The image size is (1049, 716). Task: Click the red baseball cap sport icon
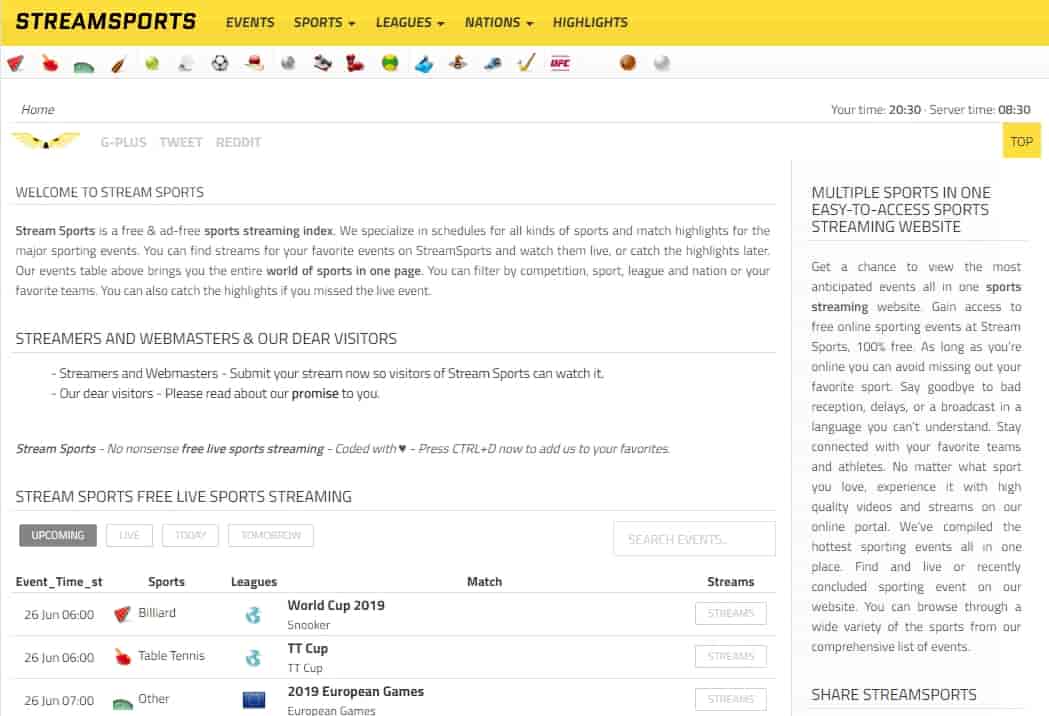254,63
